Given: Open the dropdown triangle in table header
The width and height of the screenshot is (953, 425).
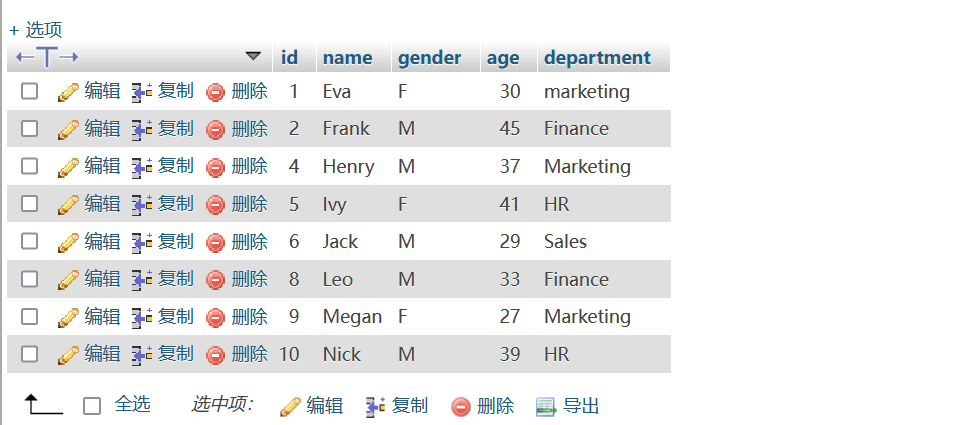Looking at the screenshot, I should click(x=253, y=57).
